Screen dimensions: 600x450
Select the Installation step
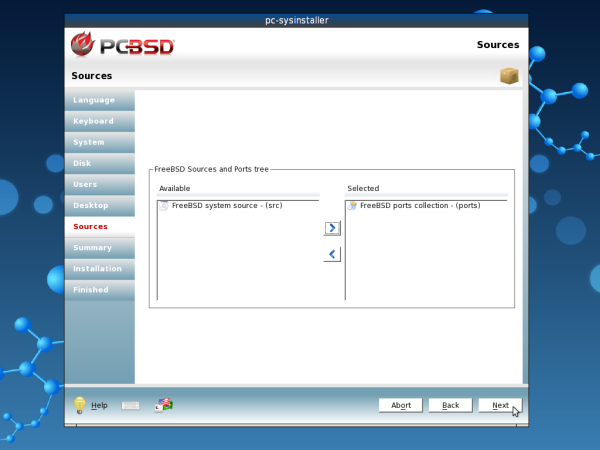(x=100, y=269)
